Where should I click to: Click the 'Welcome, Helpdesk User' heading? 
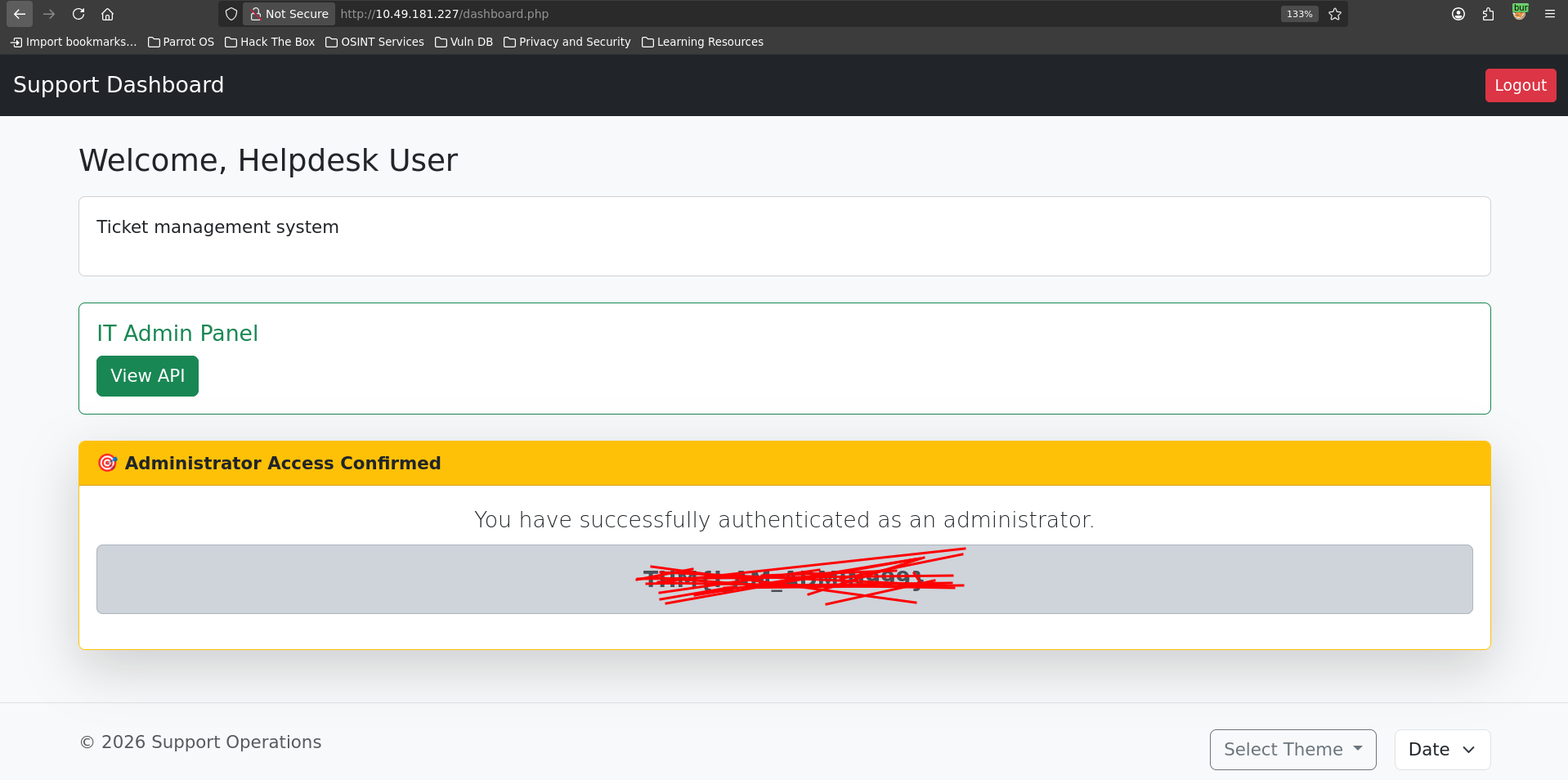268,160
